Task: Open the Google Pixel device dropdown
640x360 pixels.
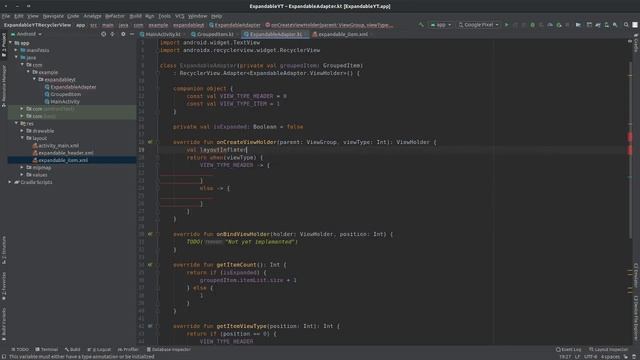Action: coord(478,25)
